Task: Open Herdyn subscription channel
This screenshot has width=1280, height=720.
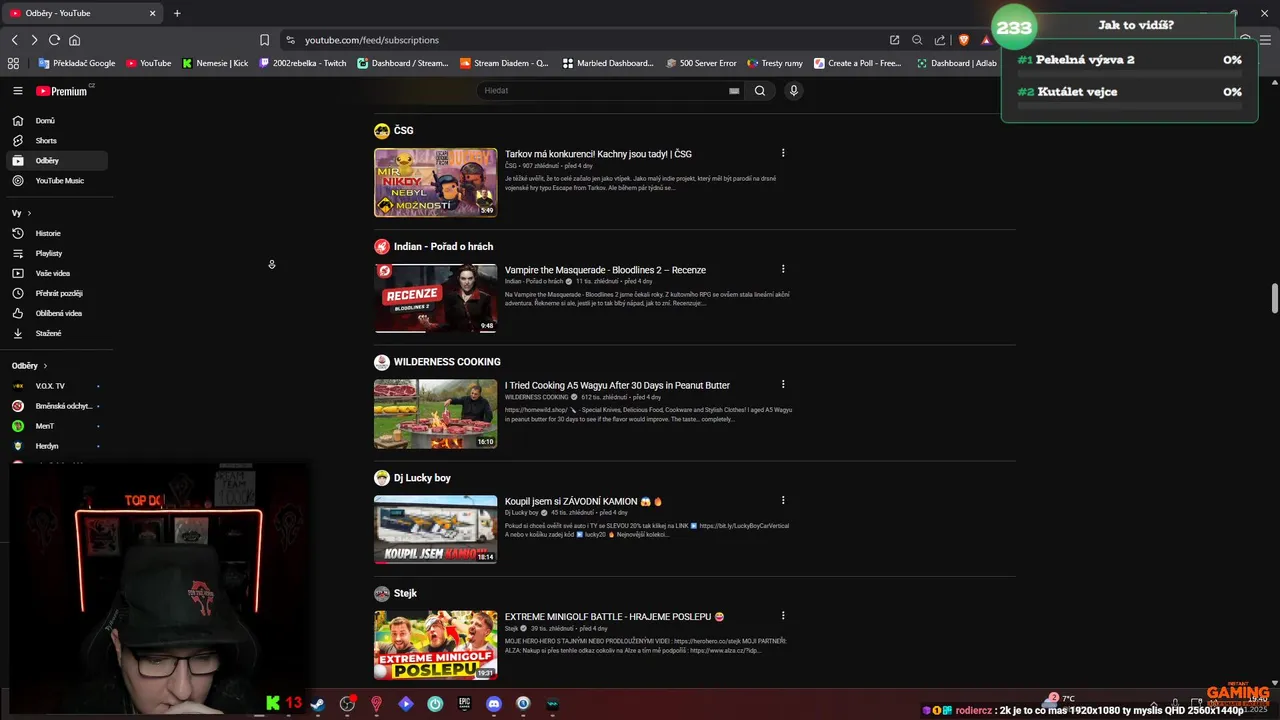Action: click(x=56, y=446)
